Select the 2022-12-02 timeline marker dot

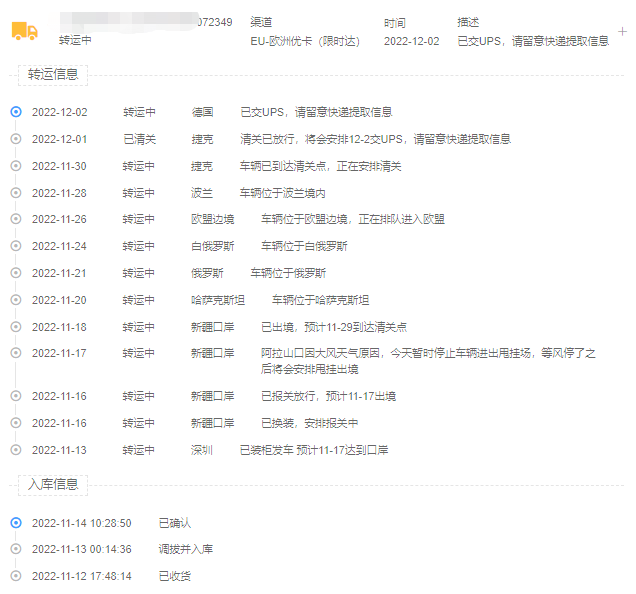pyautogui.click(x=16, y=112)
